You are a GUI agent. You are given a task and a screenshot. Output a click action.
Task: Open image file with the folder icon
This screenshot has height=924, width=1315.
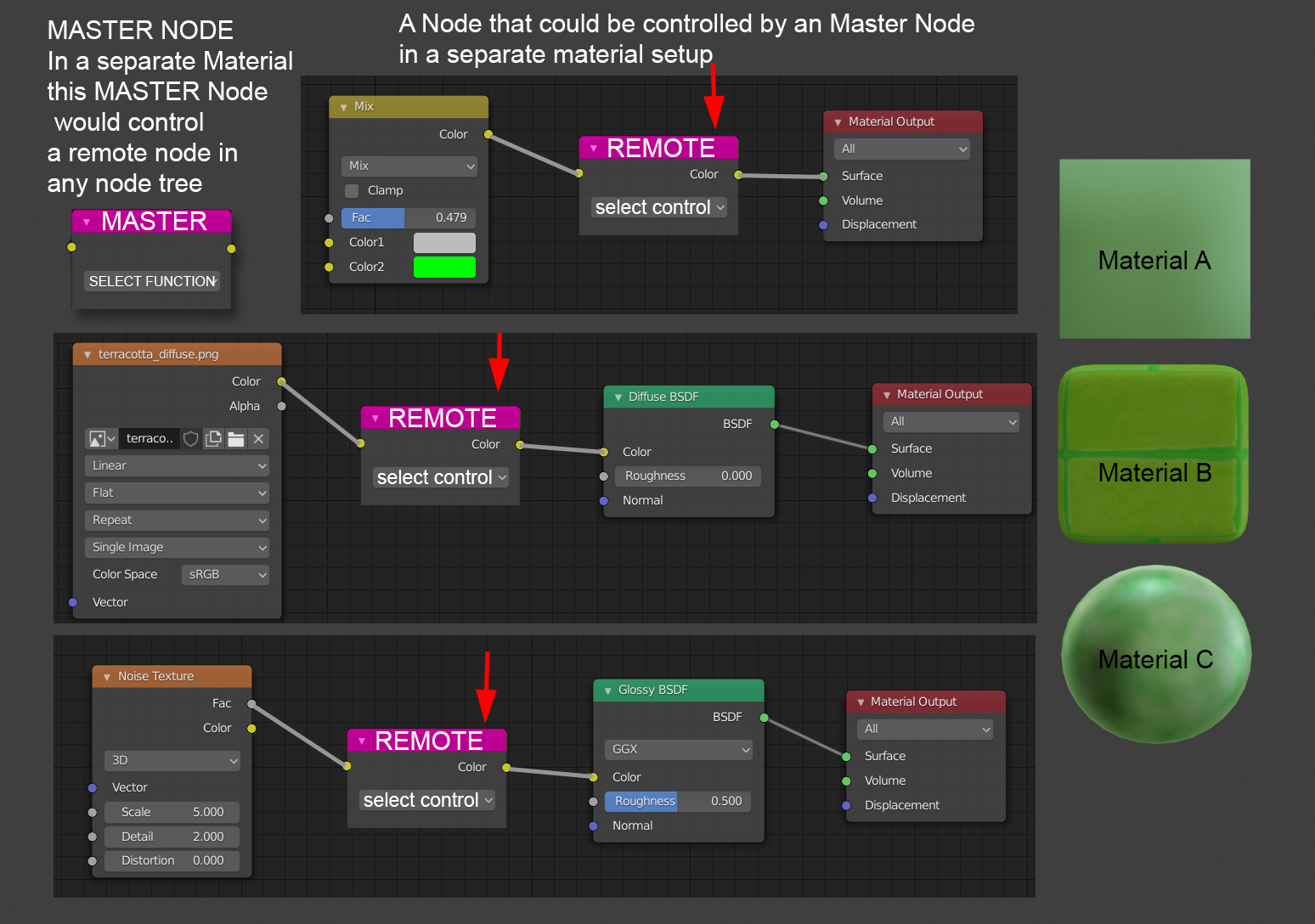[x=236, y=438]
